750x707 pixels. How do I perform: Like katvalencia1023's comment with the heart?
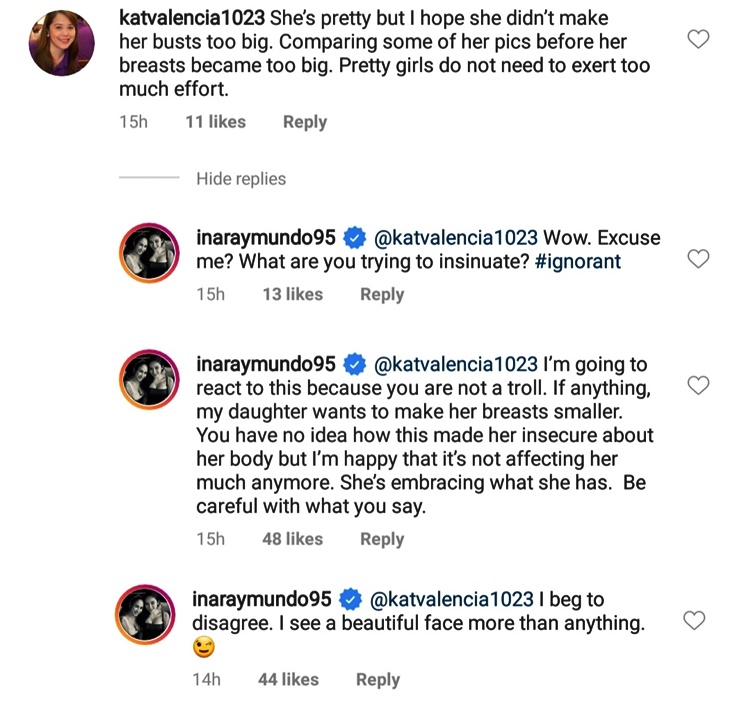coord(699,40)
